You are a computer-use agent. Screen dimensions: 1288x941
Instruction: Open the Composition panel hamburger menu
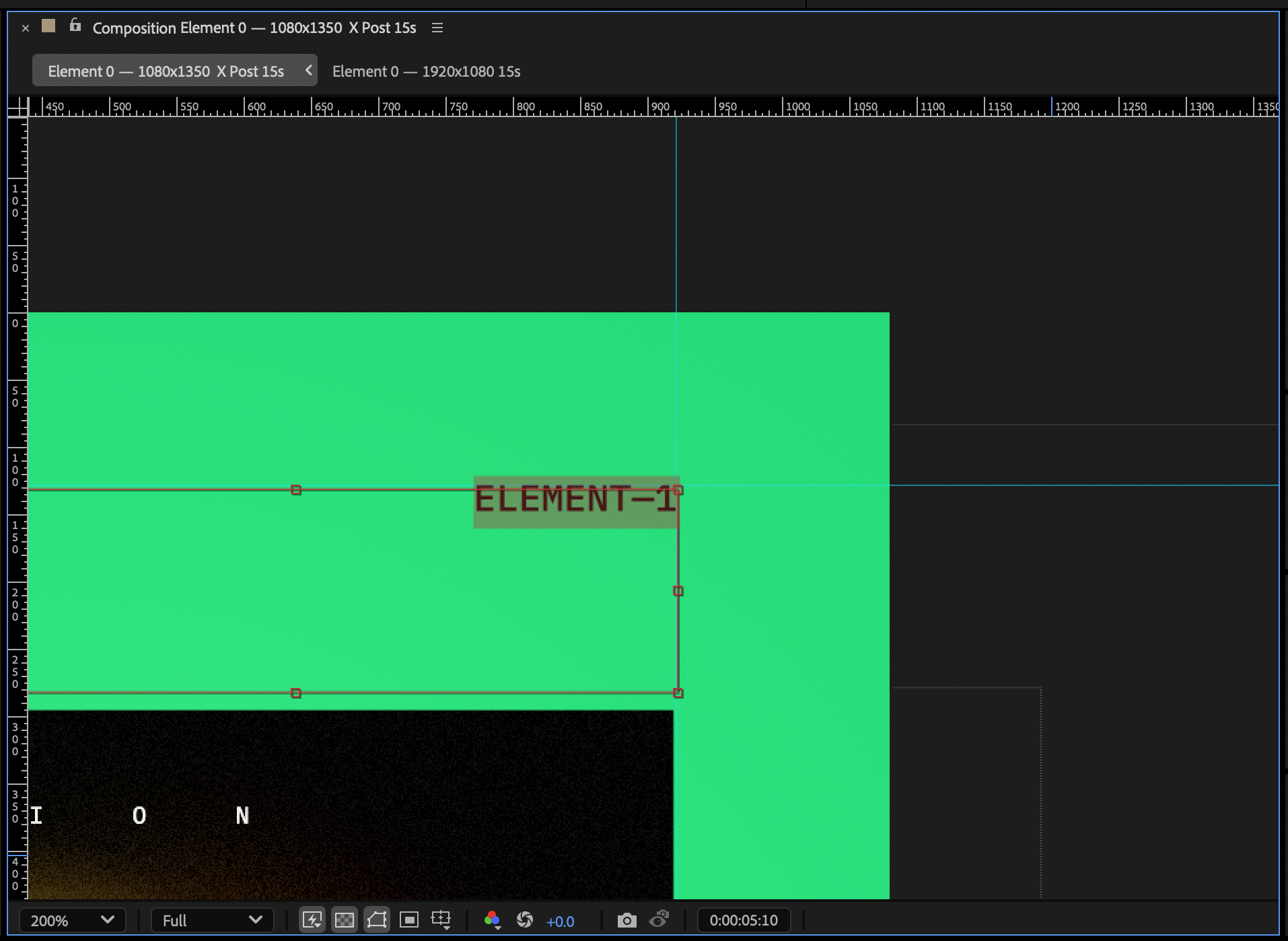[437, 28]
